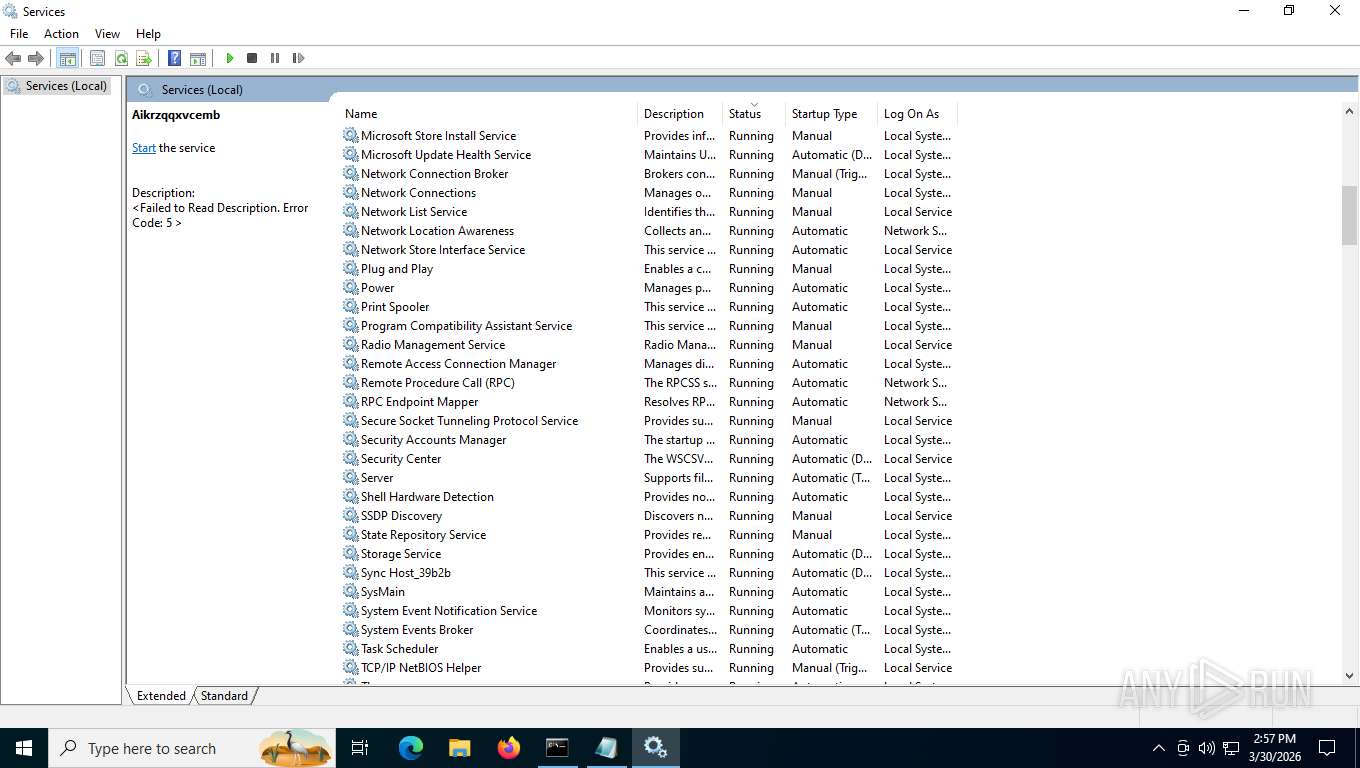1360x768 pixels.
Task: Open the Properties toolbar icon
Action: tap(97, 58)
